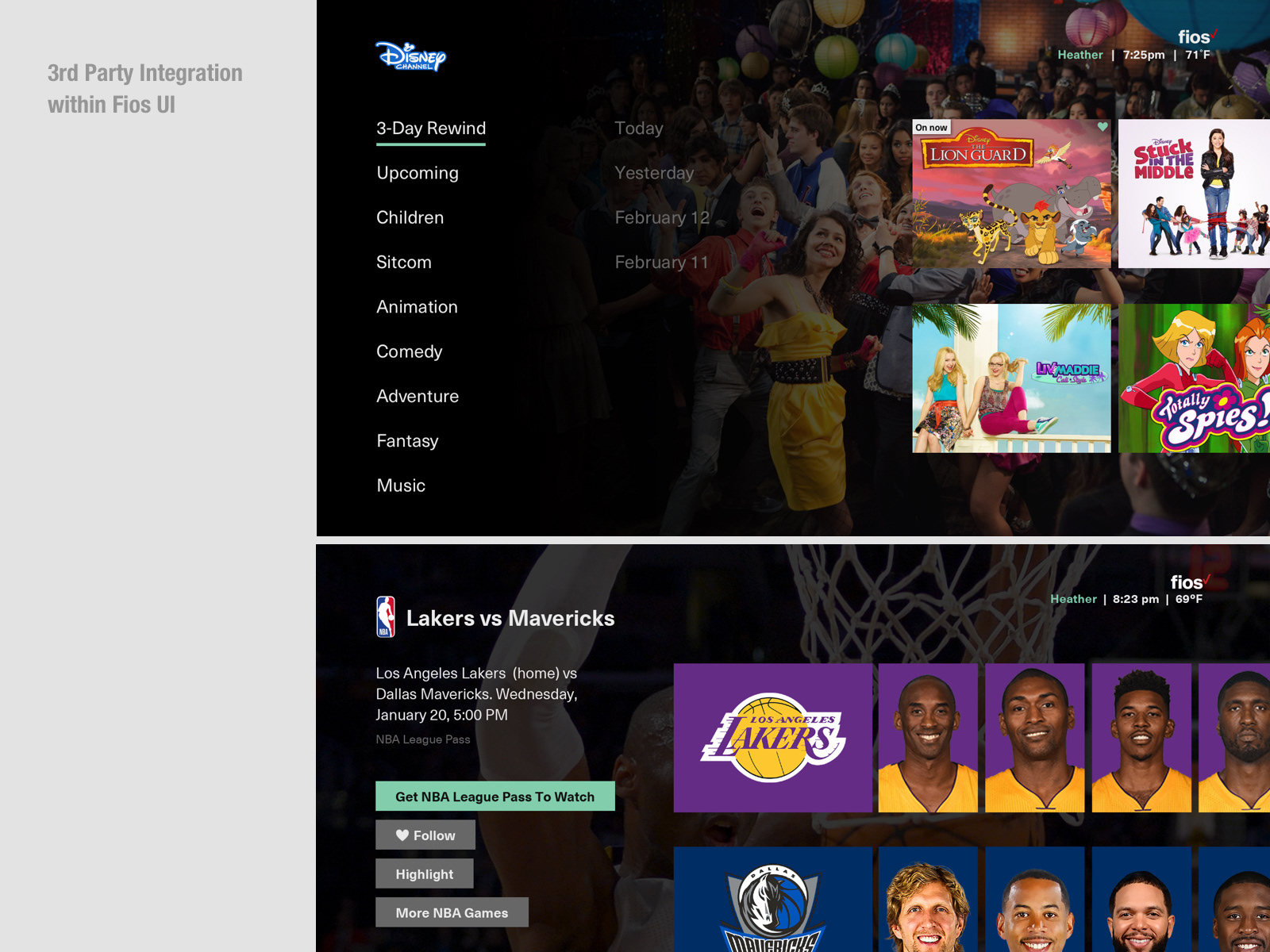
Task: Click the Disney Channel logo
Action: [410, 56]
